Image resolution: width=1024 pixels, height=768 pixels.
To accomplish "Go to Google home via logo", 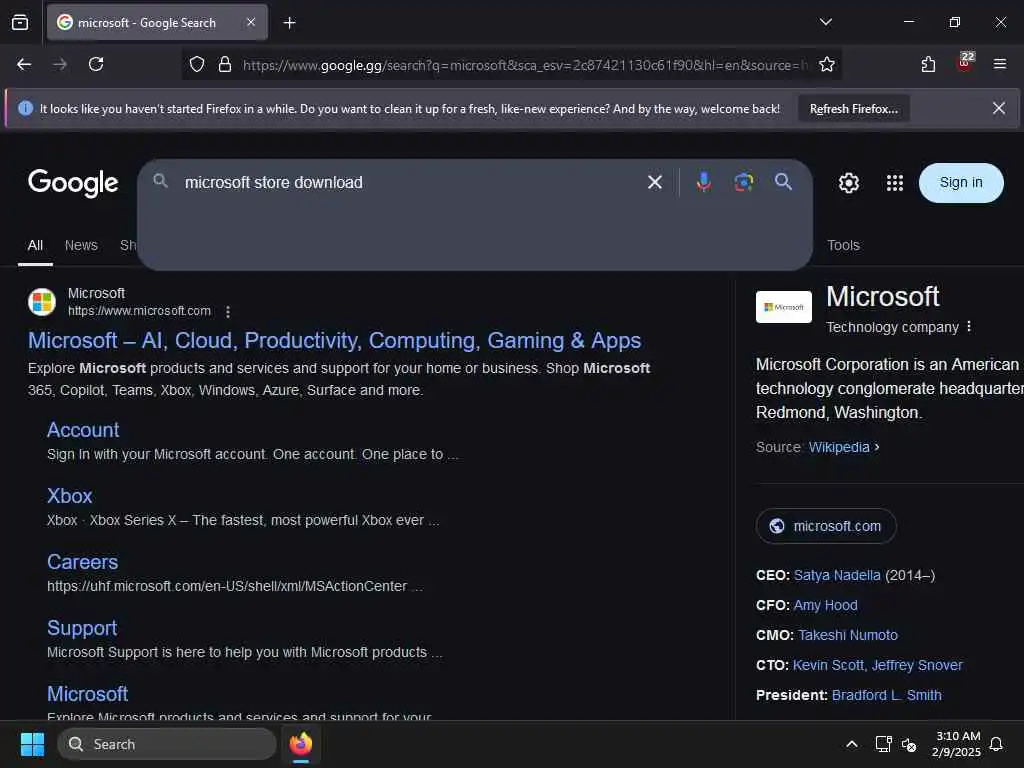I will pyautogui.click(x=73, y=184).
